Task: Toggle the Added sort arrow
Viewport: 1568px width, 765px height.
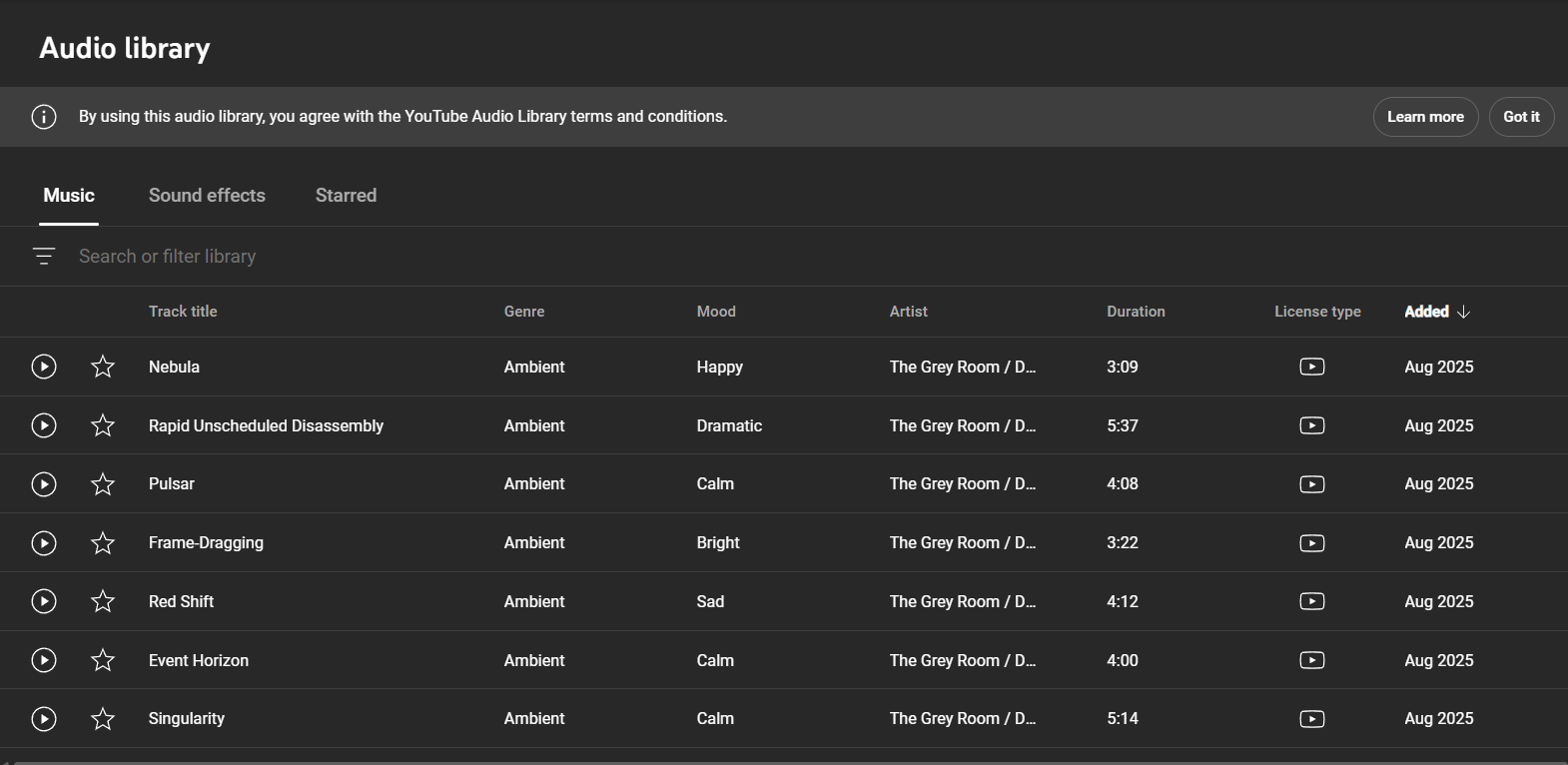Action: click(x=1463, y=312)
